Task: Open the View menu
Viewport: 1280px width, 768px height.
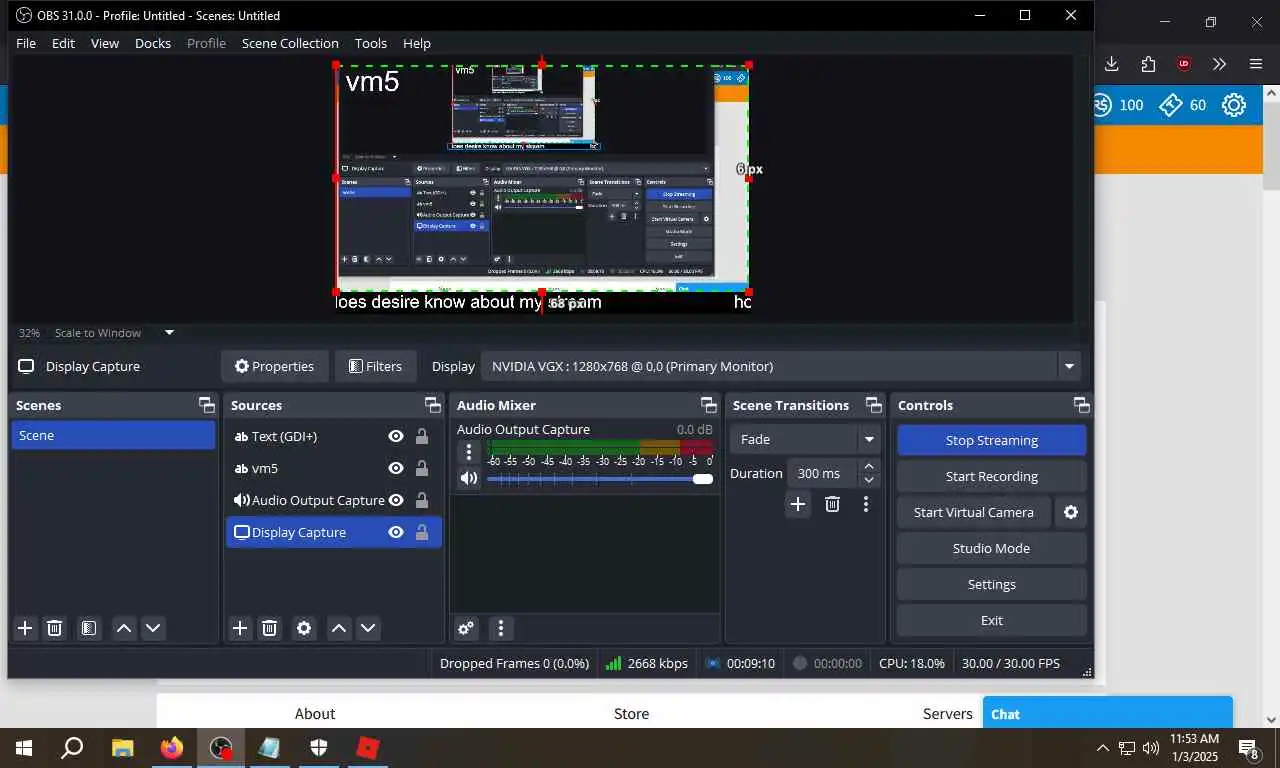Action: 105,43
